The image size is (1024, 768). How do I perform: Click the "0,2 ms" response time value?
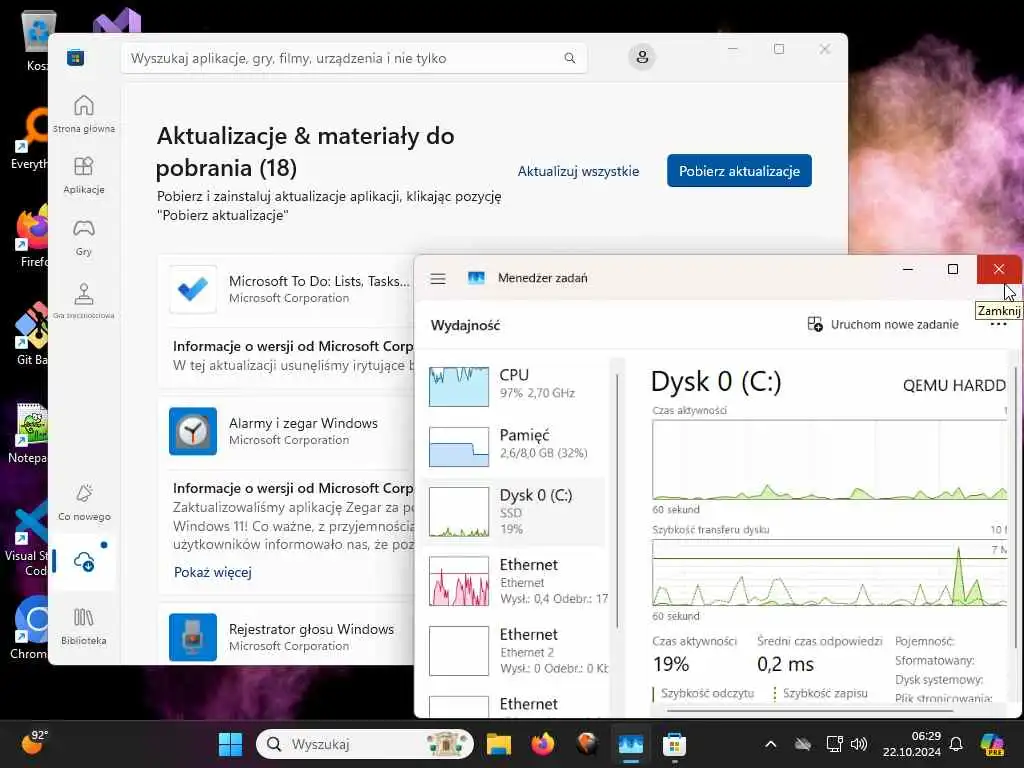[x=785, y=664]
